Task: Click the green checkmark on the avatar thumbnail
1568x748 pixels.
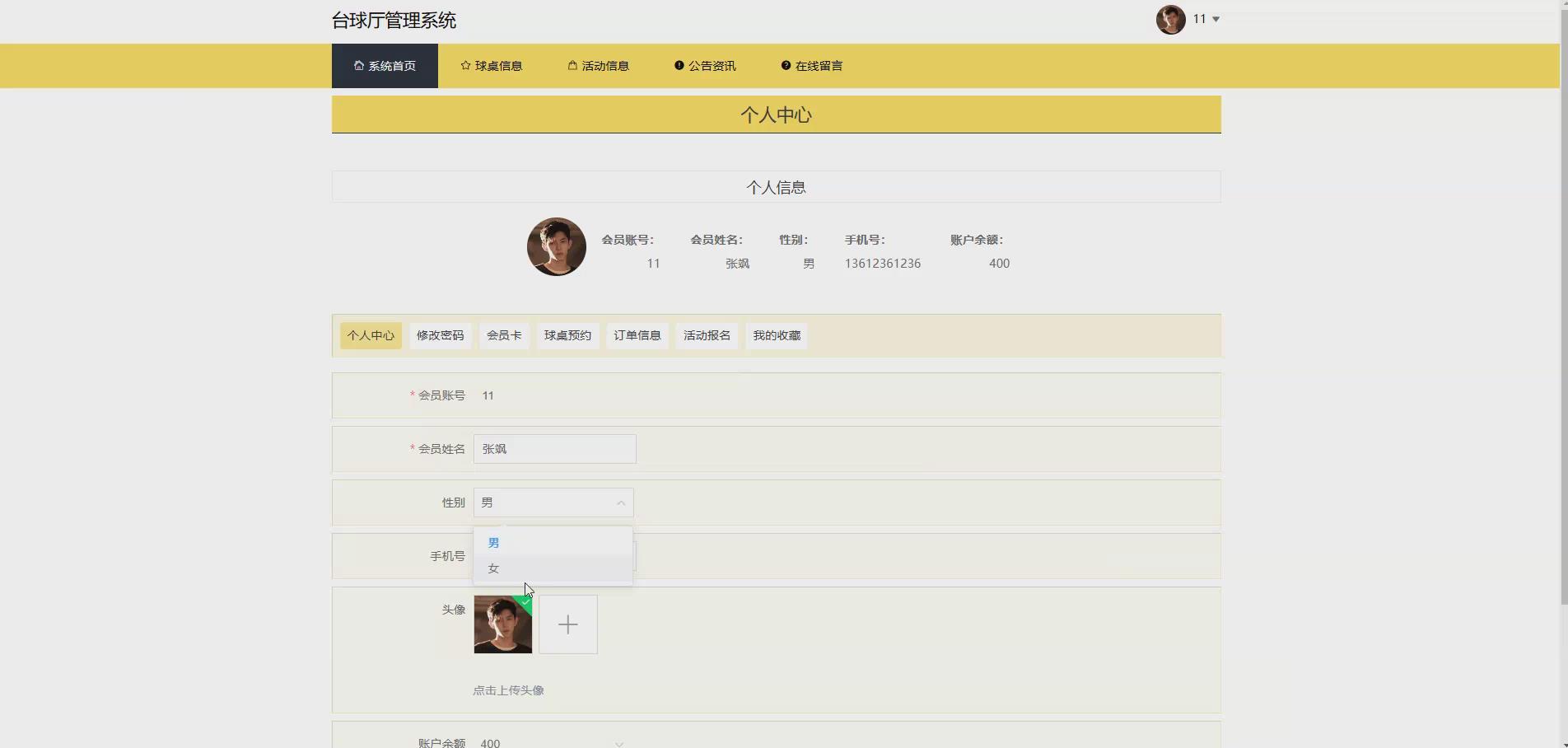Action: pos(525,602)
